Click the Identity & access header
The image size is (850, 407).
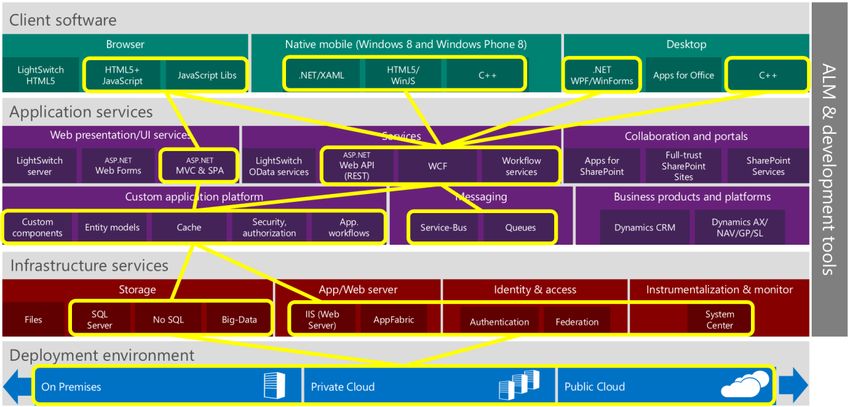point(535,290)
